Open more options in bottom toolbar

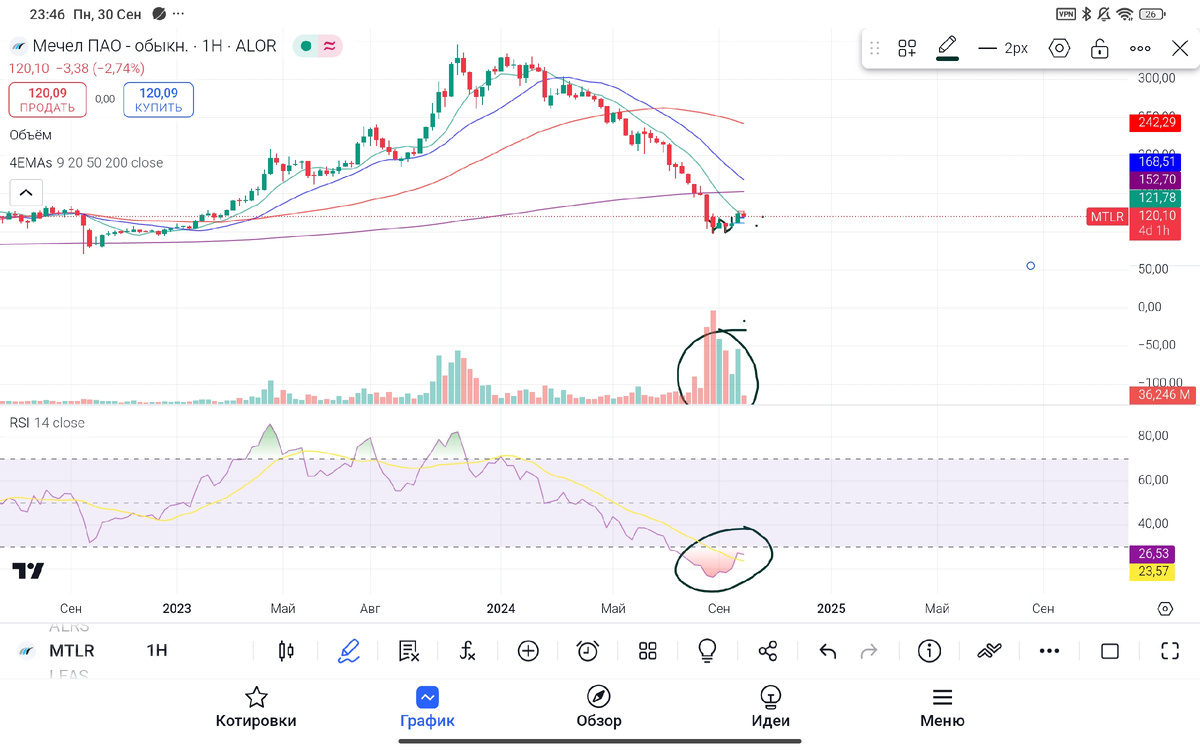[x=1049, y=652]
